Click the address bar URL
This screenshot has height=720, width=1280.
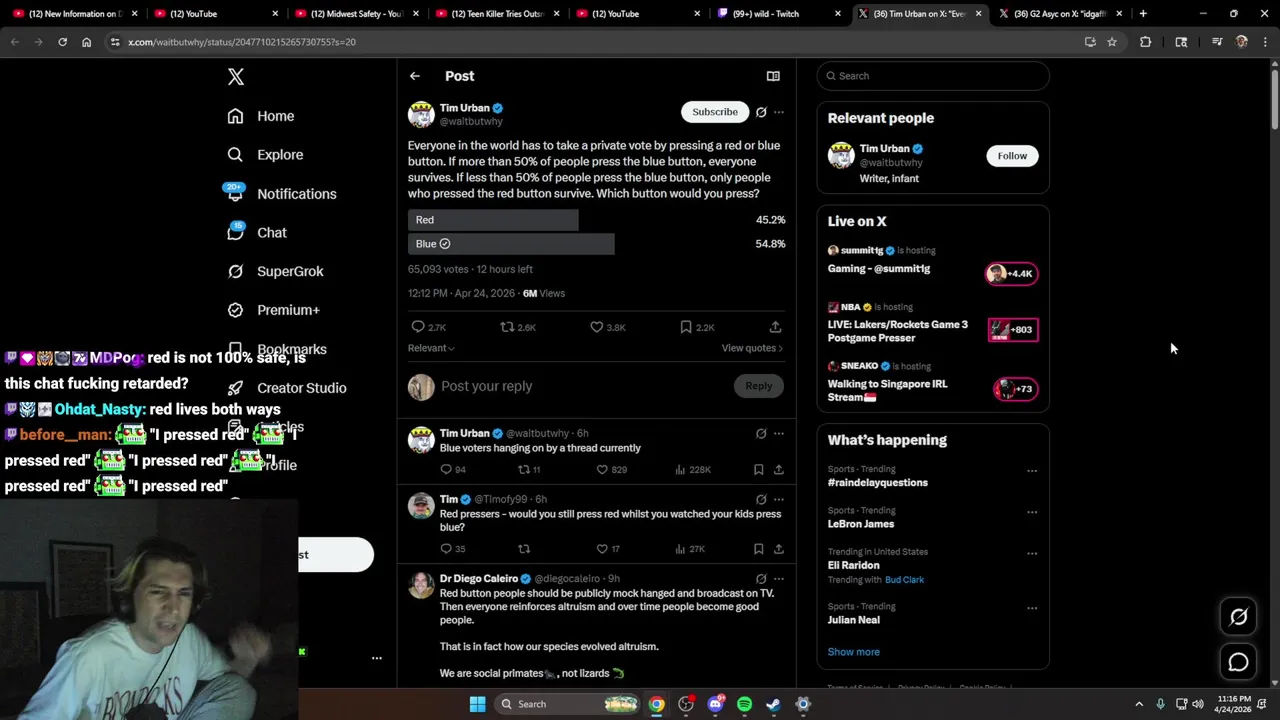pyautogui.click(x=242, y=42)
